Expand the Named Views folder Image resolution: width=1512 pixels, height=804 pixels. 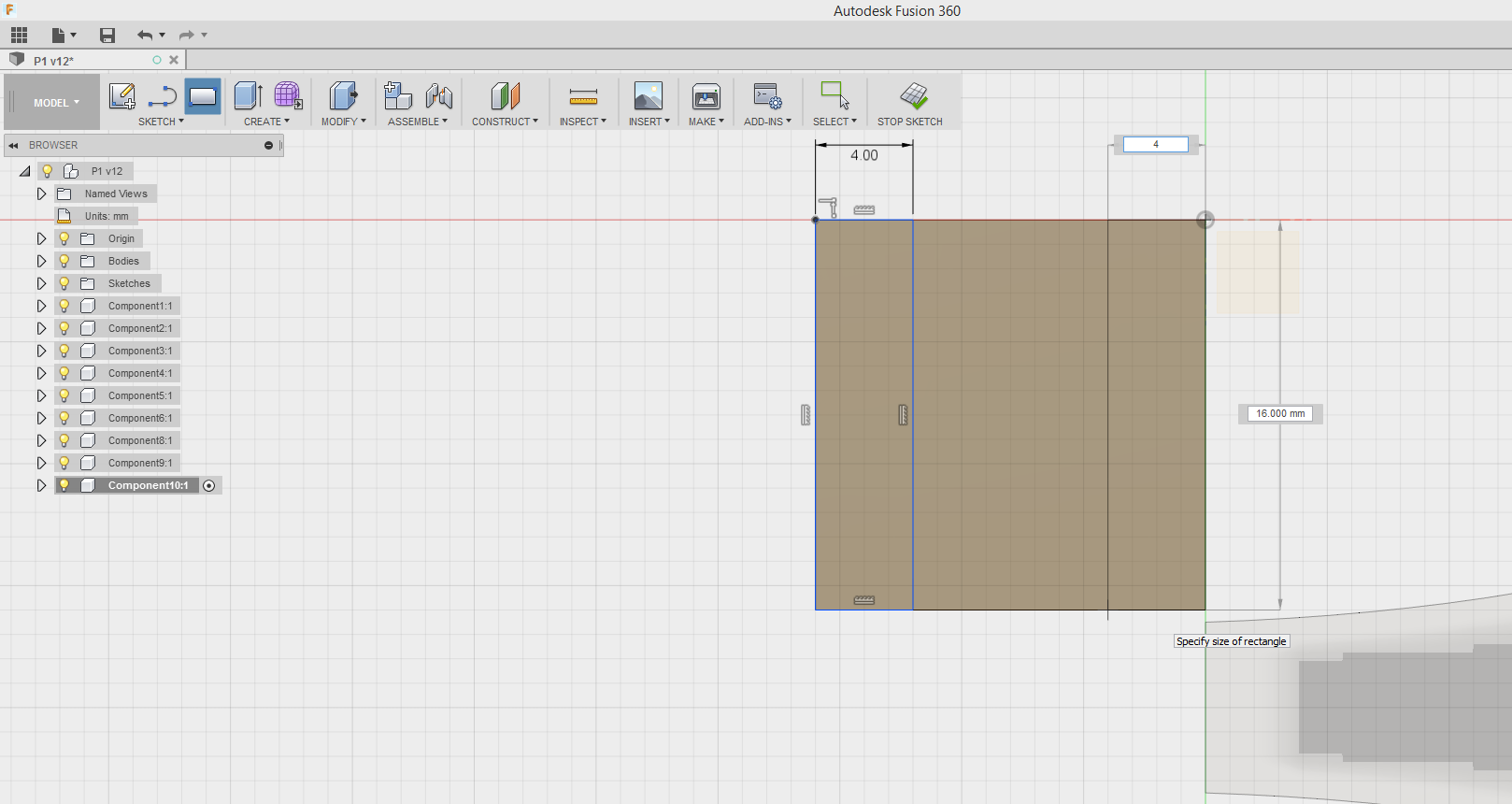tap(41, 194)
